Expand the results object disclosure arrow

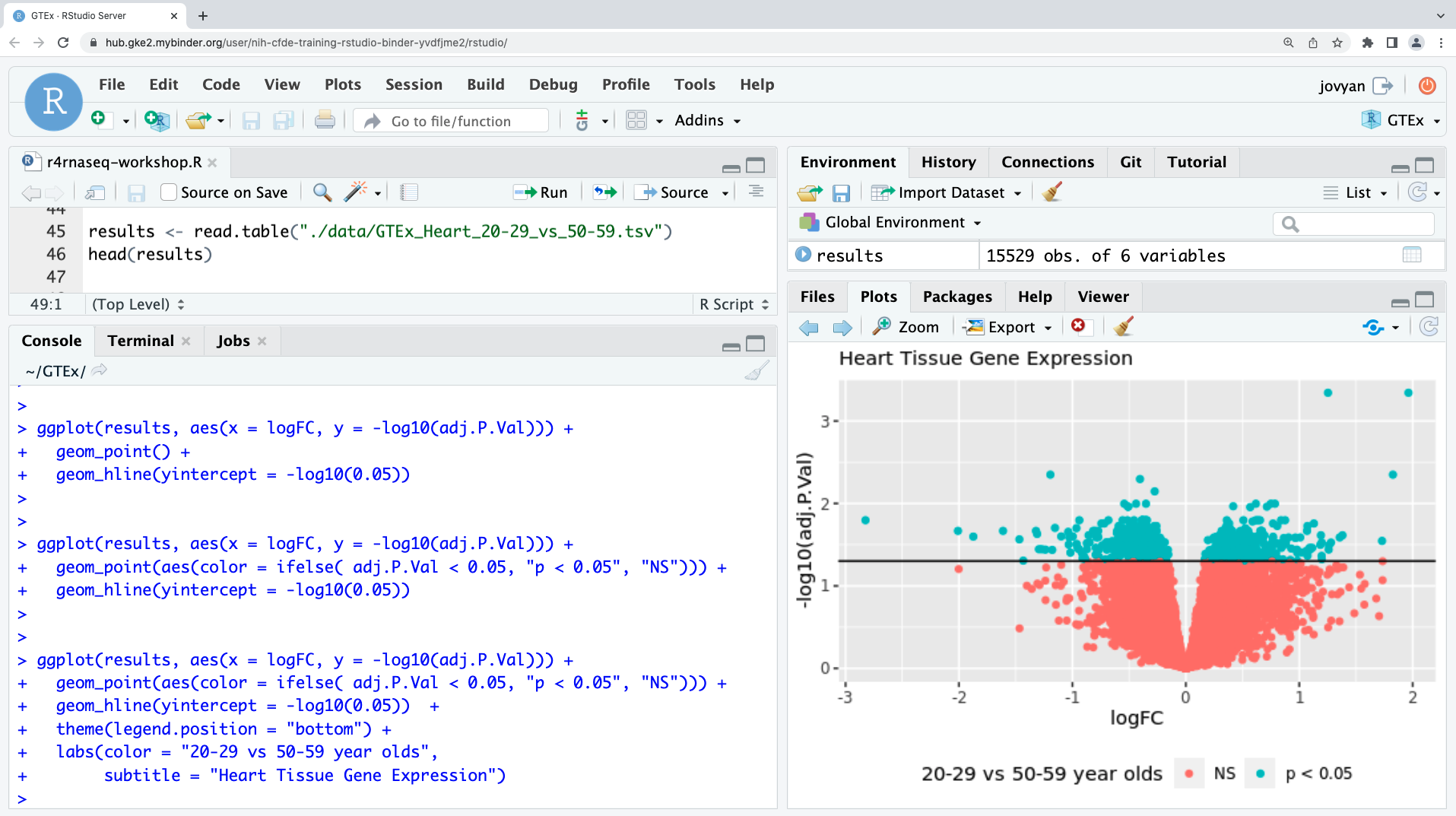pyautogui.click(x=803, y=255)
